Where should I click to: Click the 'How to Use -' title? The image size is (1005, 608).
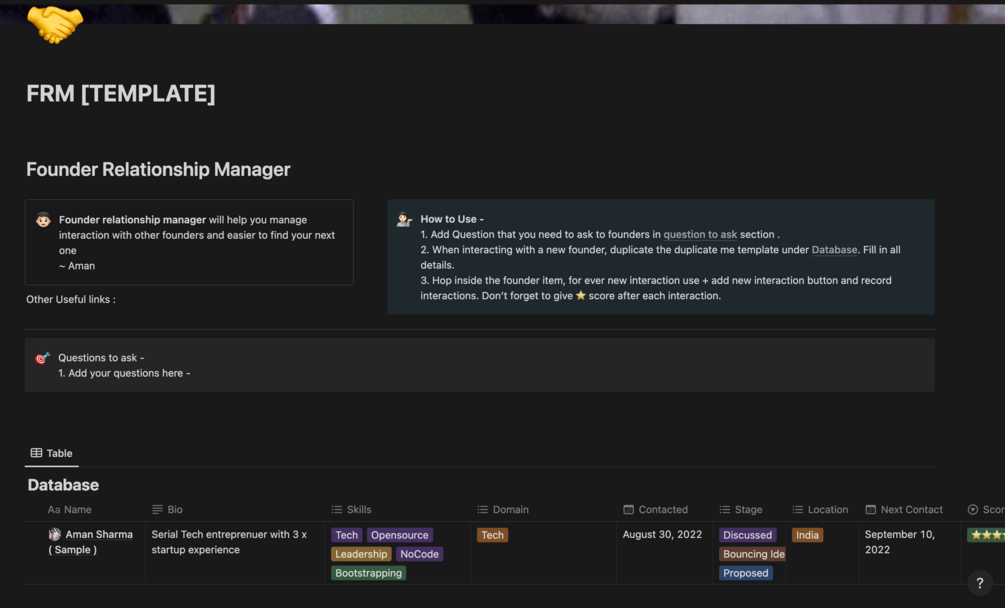452,219
